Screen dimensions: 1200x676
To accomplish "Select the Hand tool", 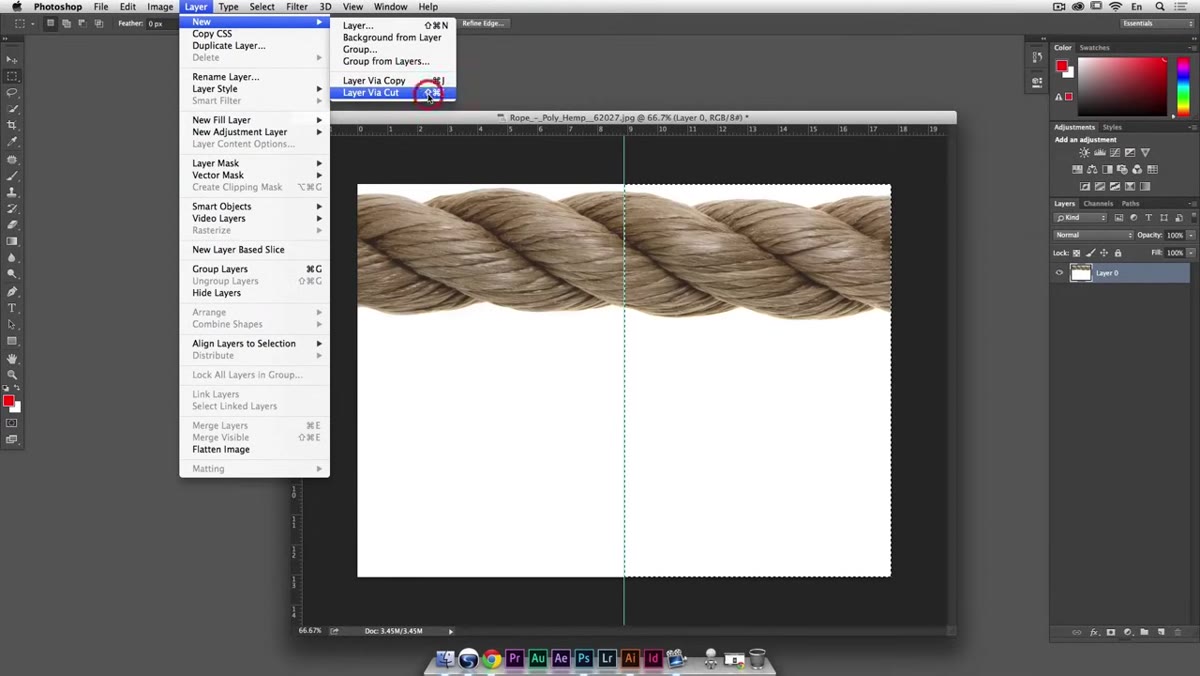I will [x=12, y=358].
